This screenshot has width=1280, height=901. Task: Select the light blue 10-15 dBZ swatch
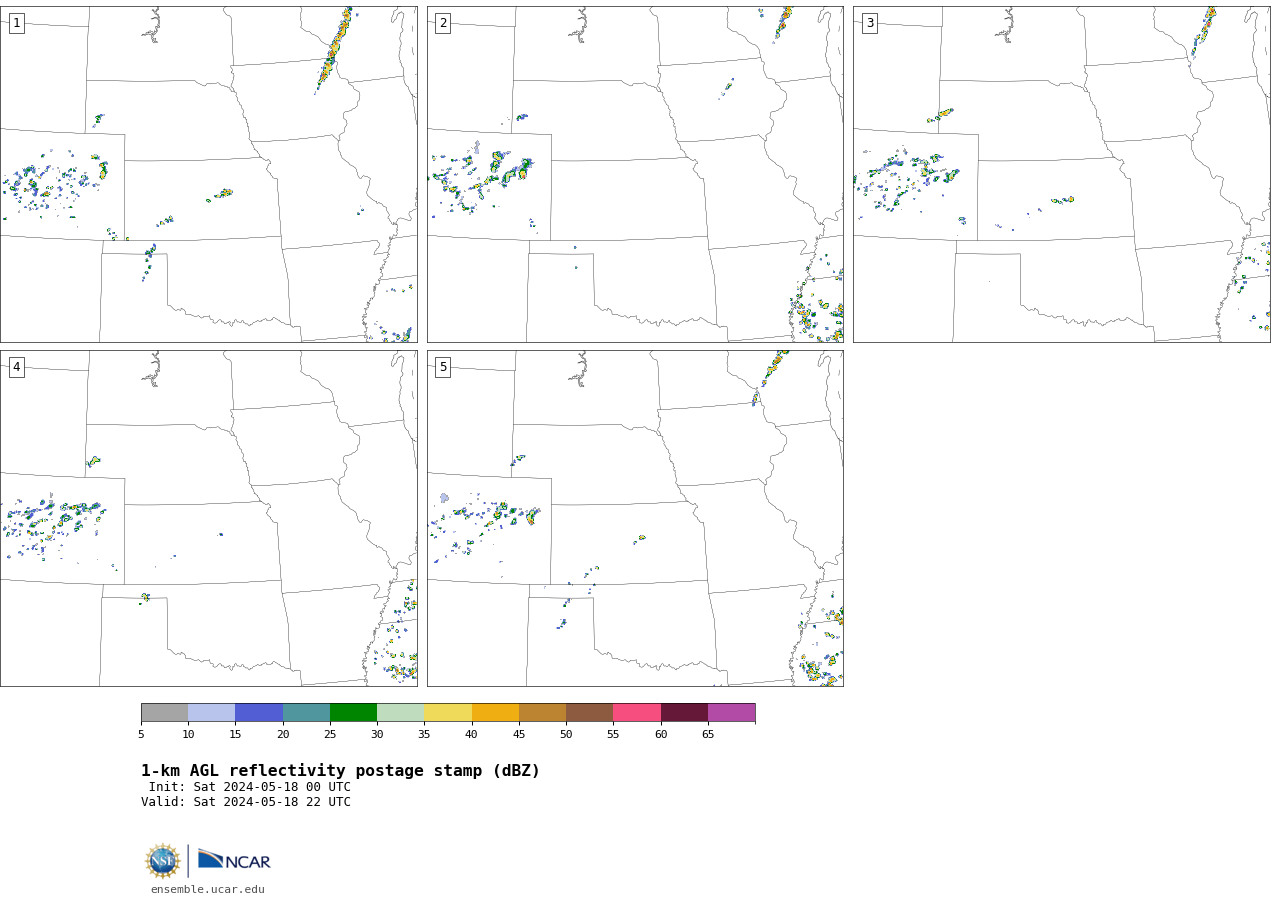coord(211,713)
